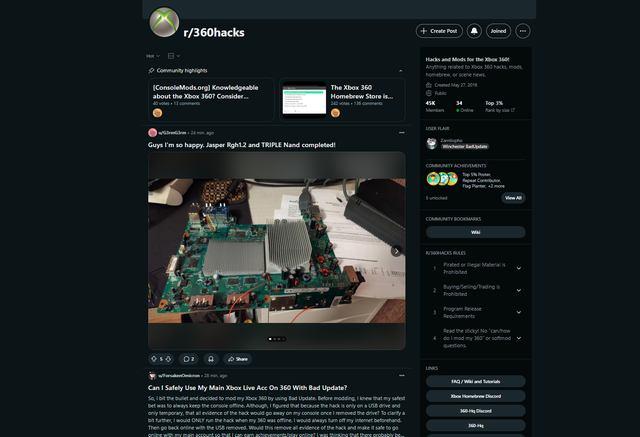Click the user flair snoo avatar
This screenshot has height=437, width=640.
(x=432, y=143)
